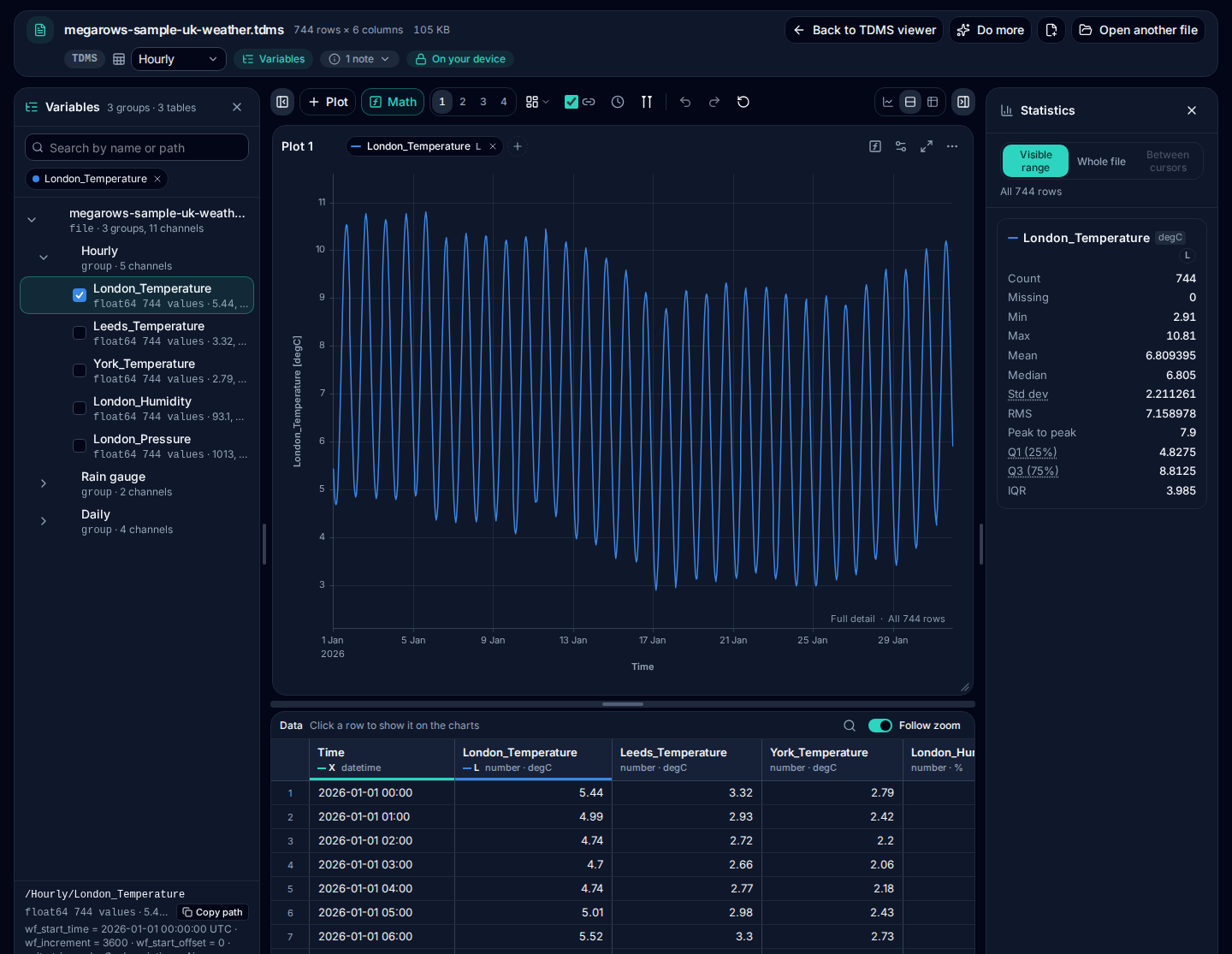Expand Plot 1 to fullscreen
Image resolution: width=1232 pixels, height=954 pixels.
pos(927,146)
